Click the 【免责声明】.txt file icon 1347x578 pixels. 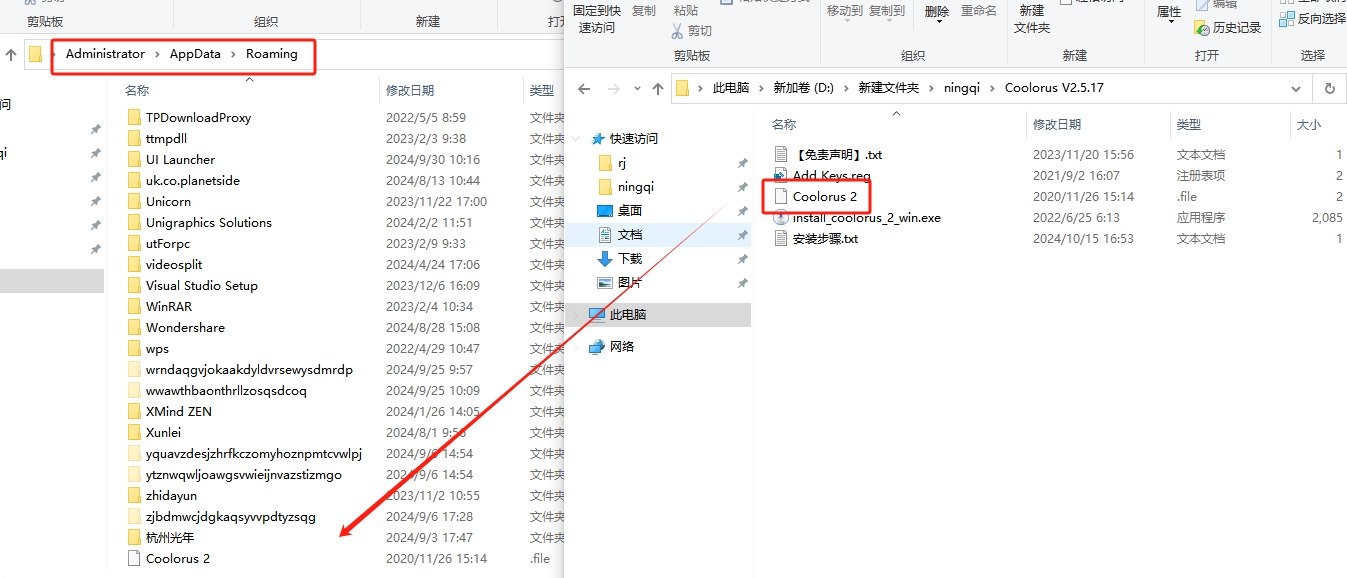[782, 154]
